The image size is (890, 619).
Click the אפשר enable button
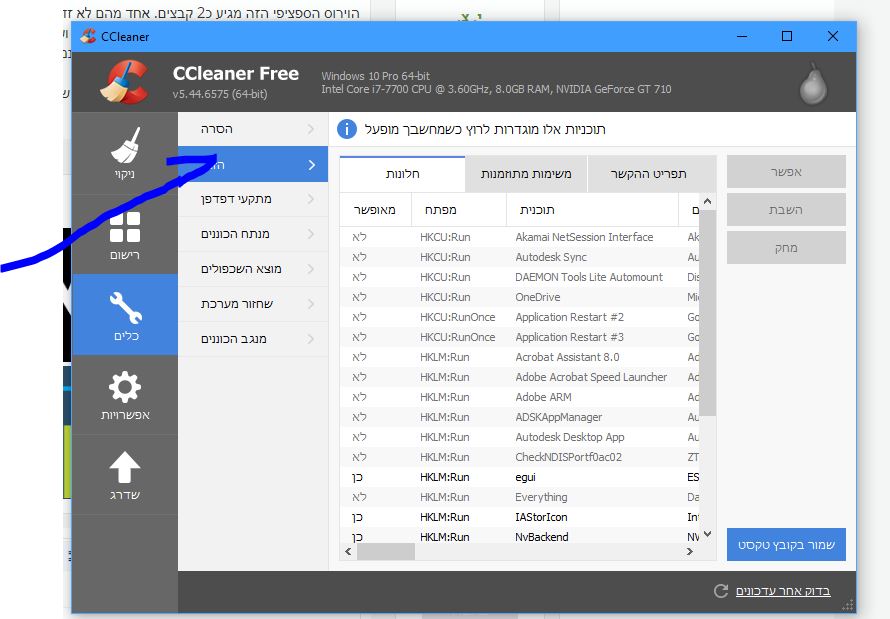click(x=786, y=172)
